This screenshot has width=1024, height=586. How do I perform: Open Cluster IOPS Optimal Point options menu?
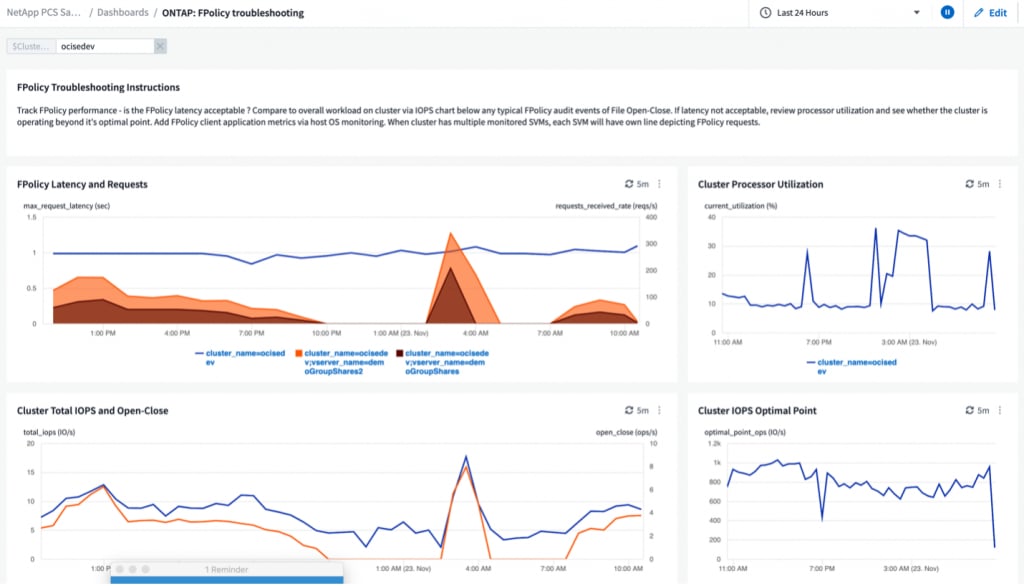[1000, 410]
